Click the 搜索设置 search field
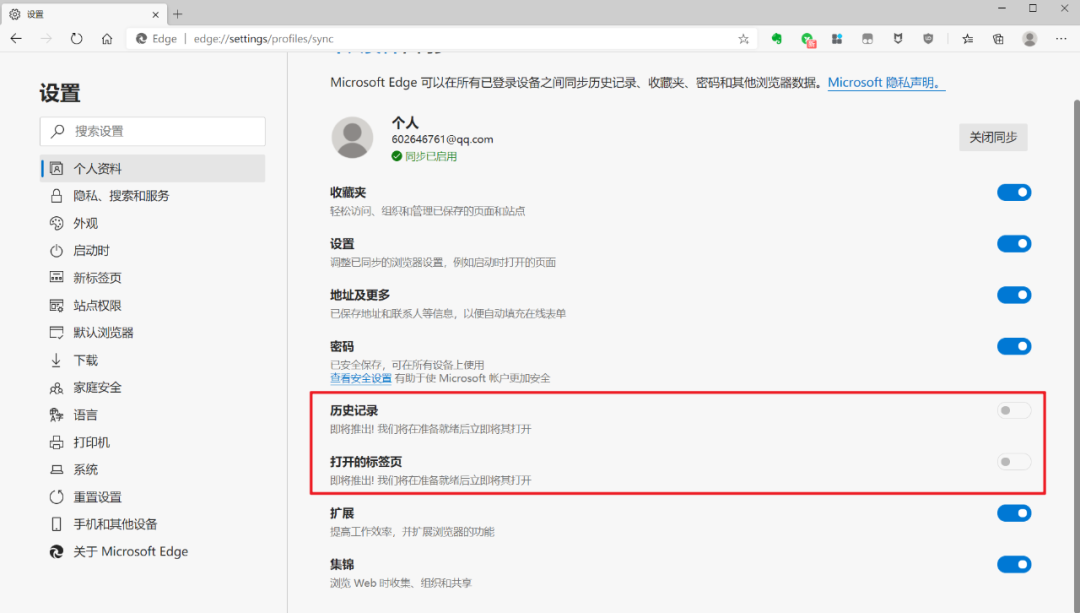Screen dimensions: 1080x613 [153, 131]
